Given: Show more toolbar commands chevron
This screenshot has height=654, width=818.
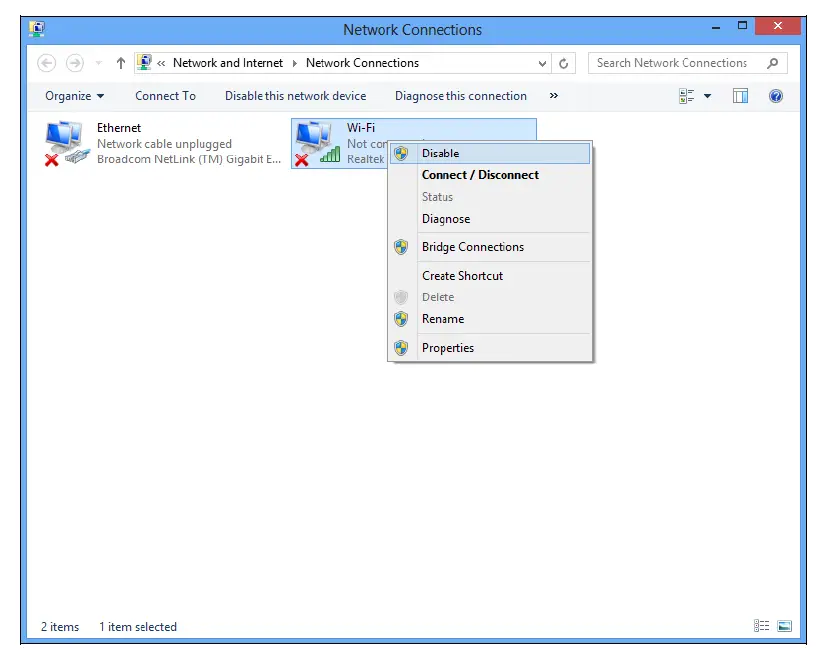Looking at the screenshot, I should 554,95.
